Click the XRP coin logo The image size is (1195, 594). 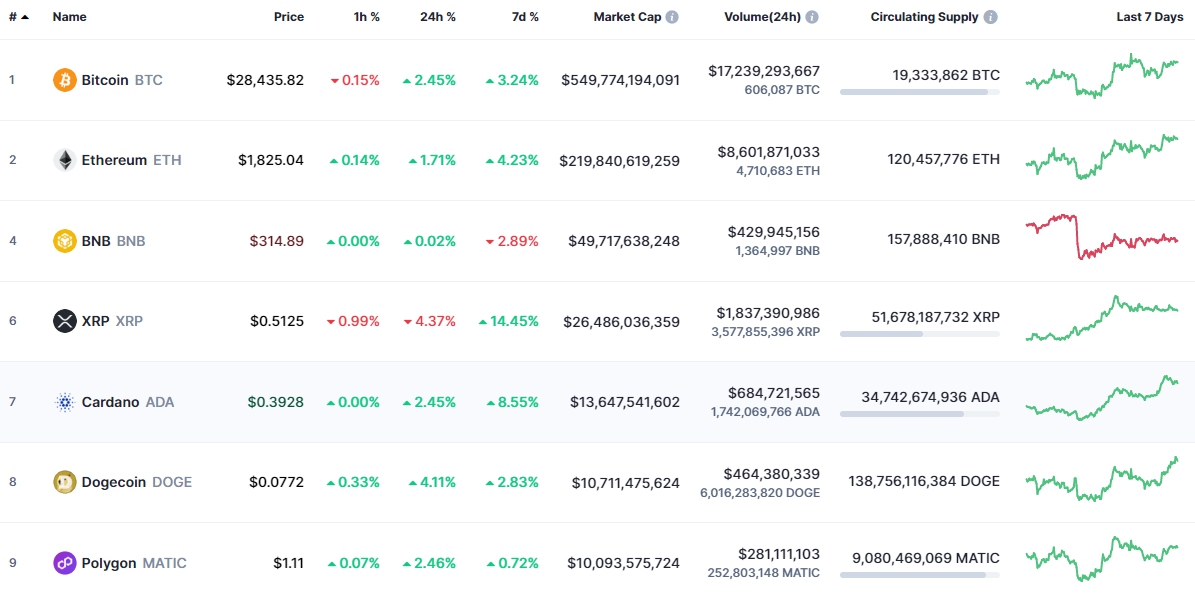click(65, 321)
